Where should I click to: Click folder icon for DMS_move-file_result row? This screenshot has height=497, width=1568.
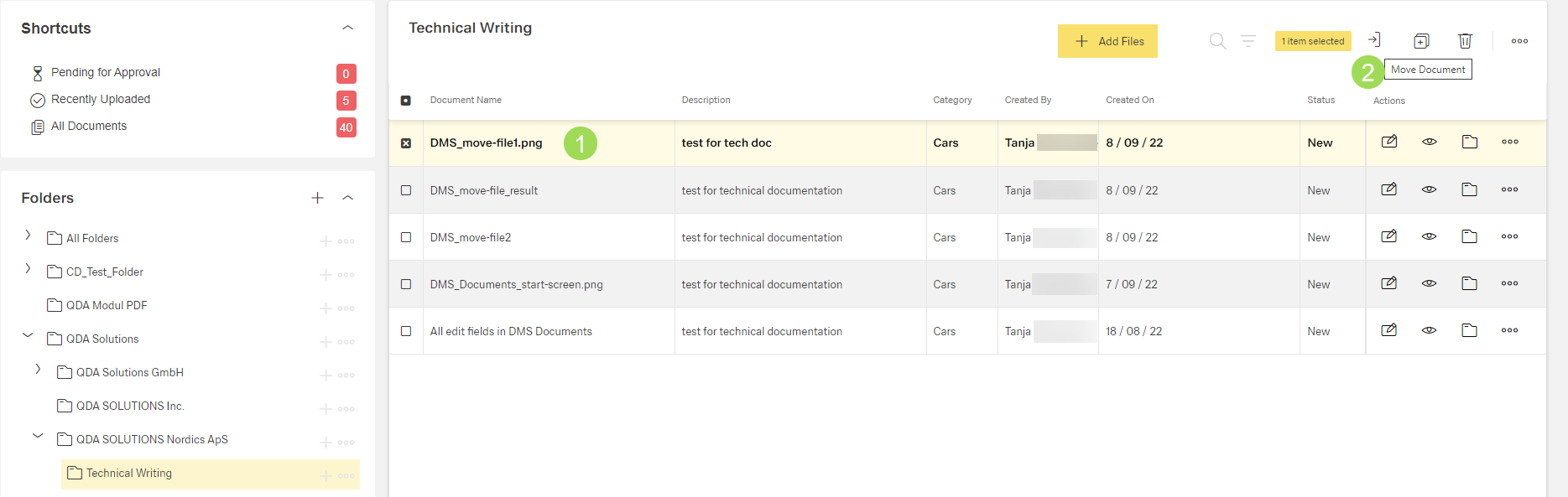pyautogui.click(x=1470, y=190)
